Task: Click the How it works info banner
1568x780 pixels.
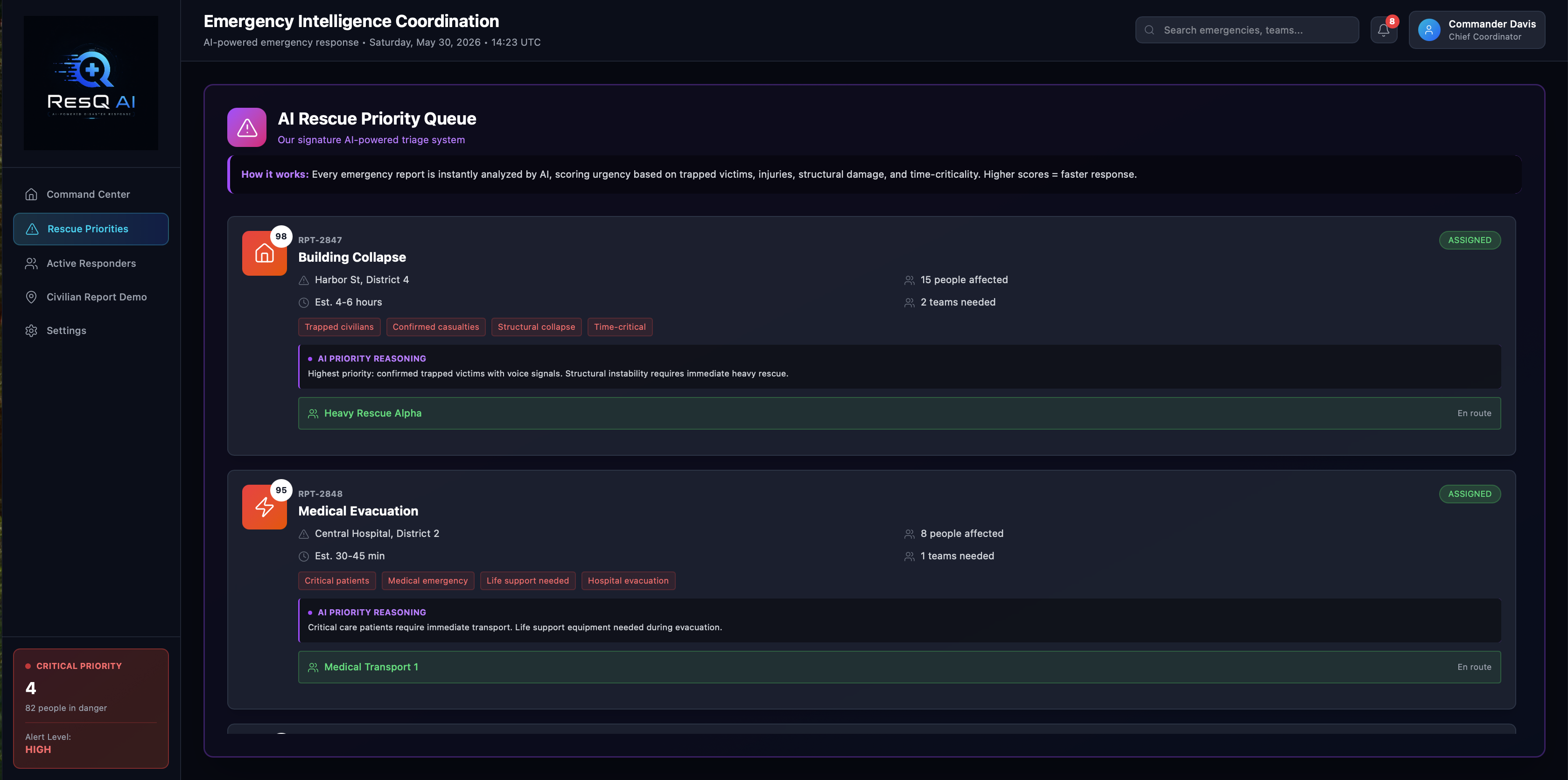Action: tap(874, 174)
